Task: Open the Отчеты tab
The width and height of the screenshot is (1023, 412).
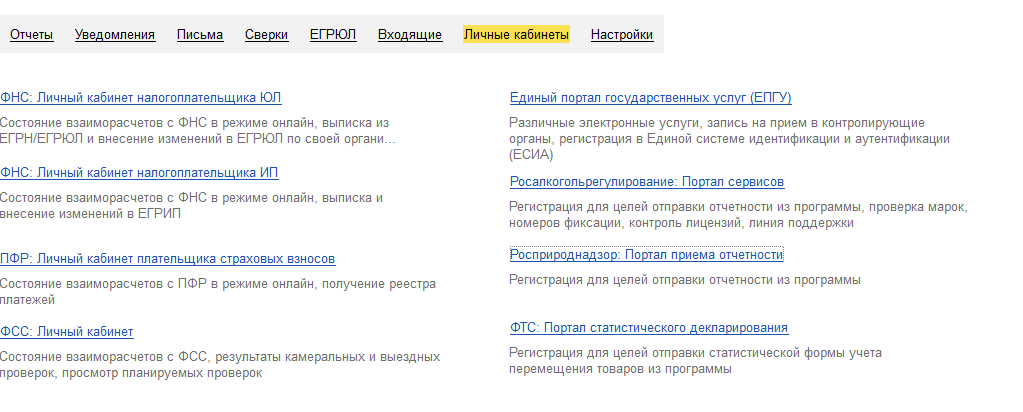Action: coord(31,35)
